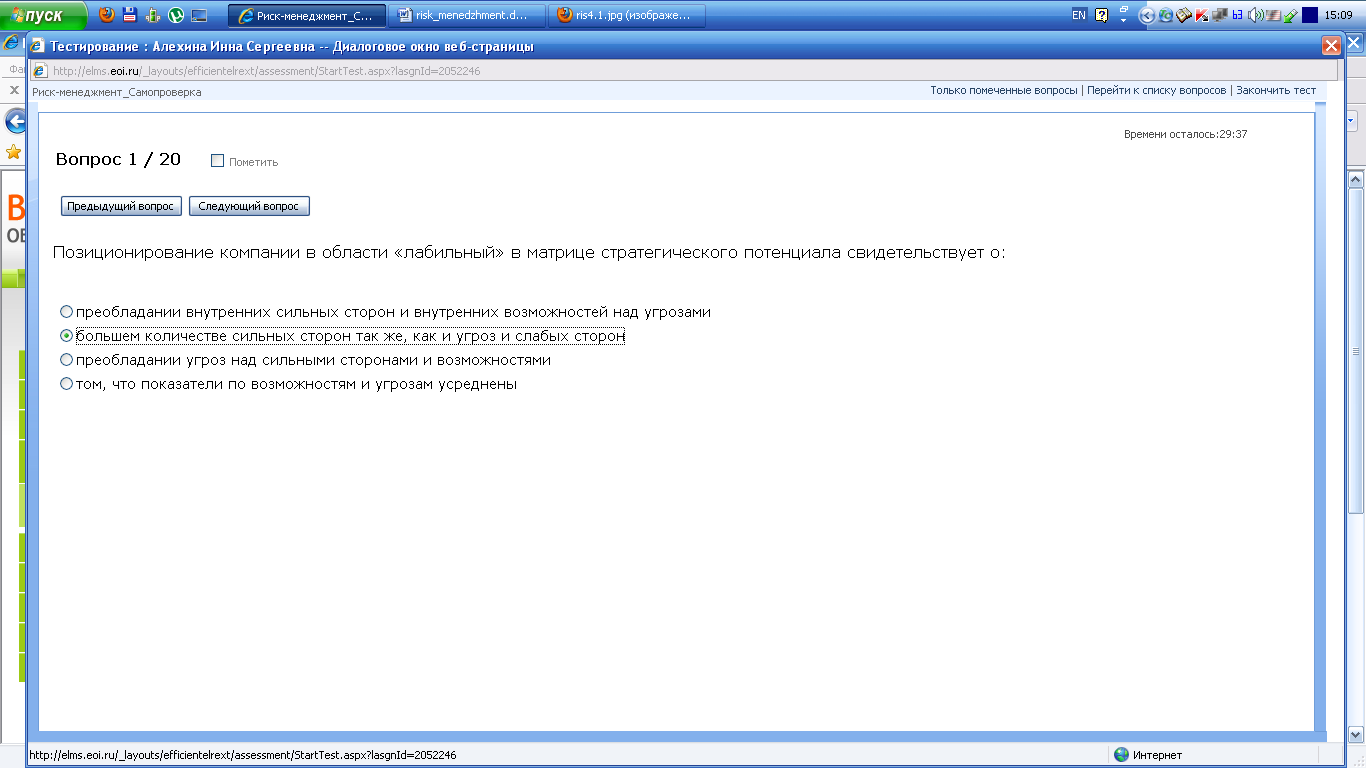Screen dimensions: 1366x768
Task: Click the show desktop quick launch icon
Action: coord(199,15)
